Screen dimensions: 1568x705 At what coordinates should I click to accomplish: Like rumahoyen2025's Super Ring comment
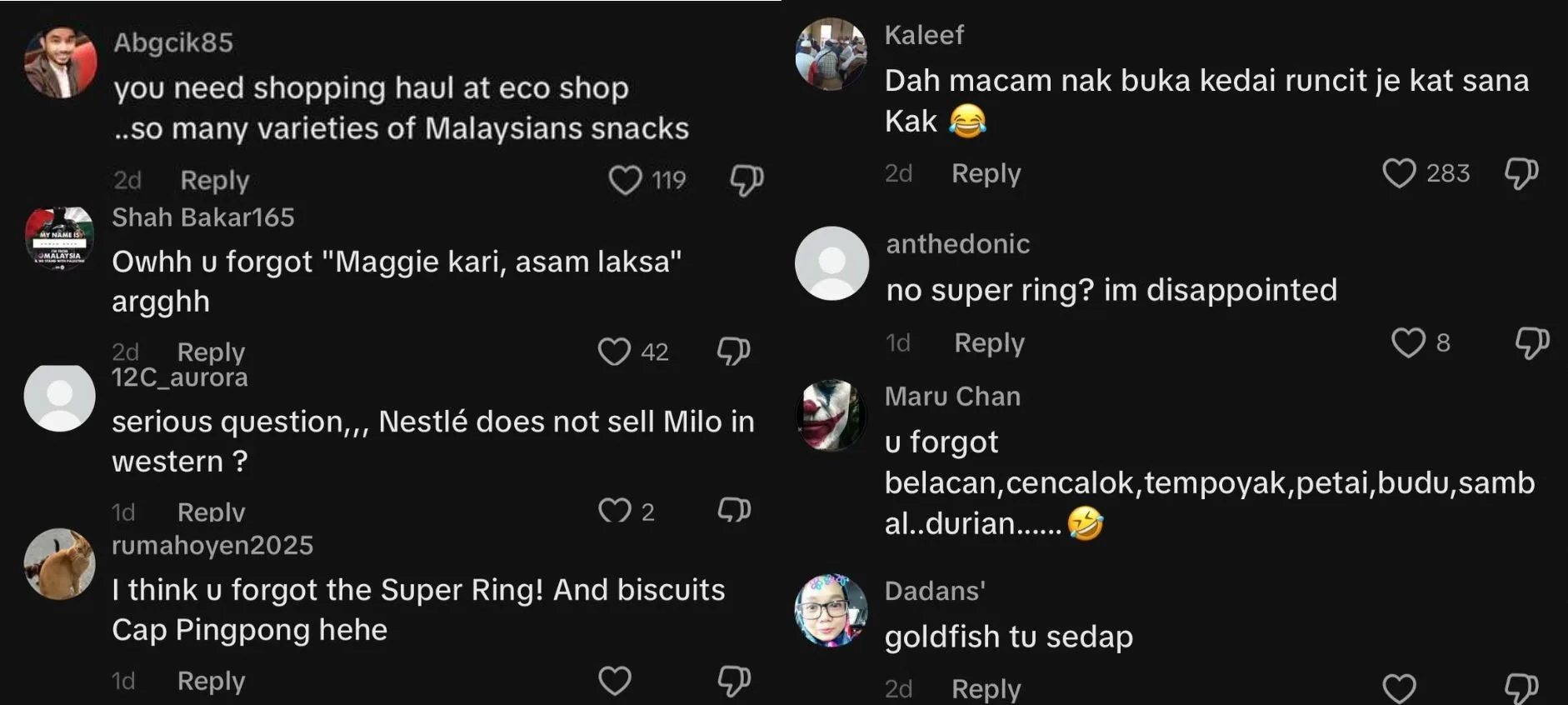pos(615,681)
